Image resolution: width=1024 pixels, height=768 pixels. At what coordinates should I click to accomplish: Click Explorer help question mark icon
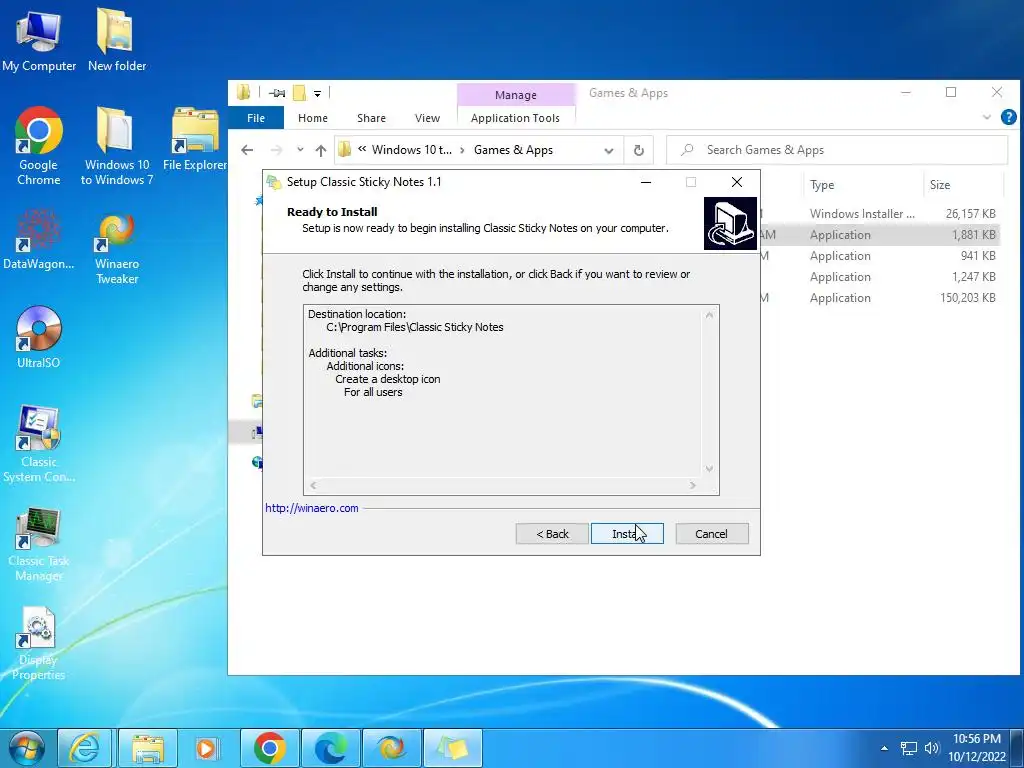pyautogui.click(x=1008, y=118)
